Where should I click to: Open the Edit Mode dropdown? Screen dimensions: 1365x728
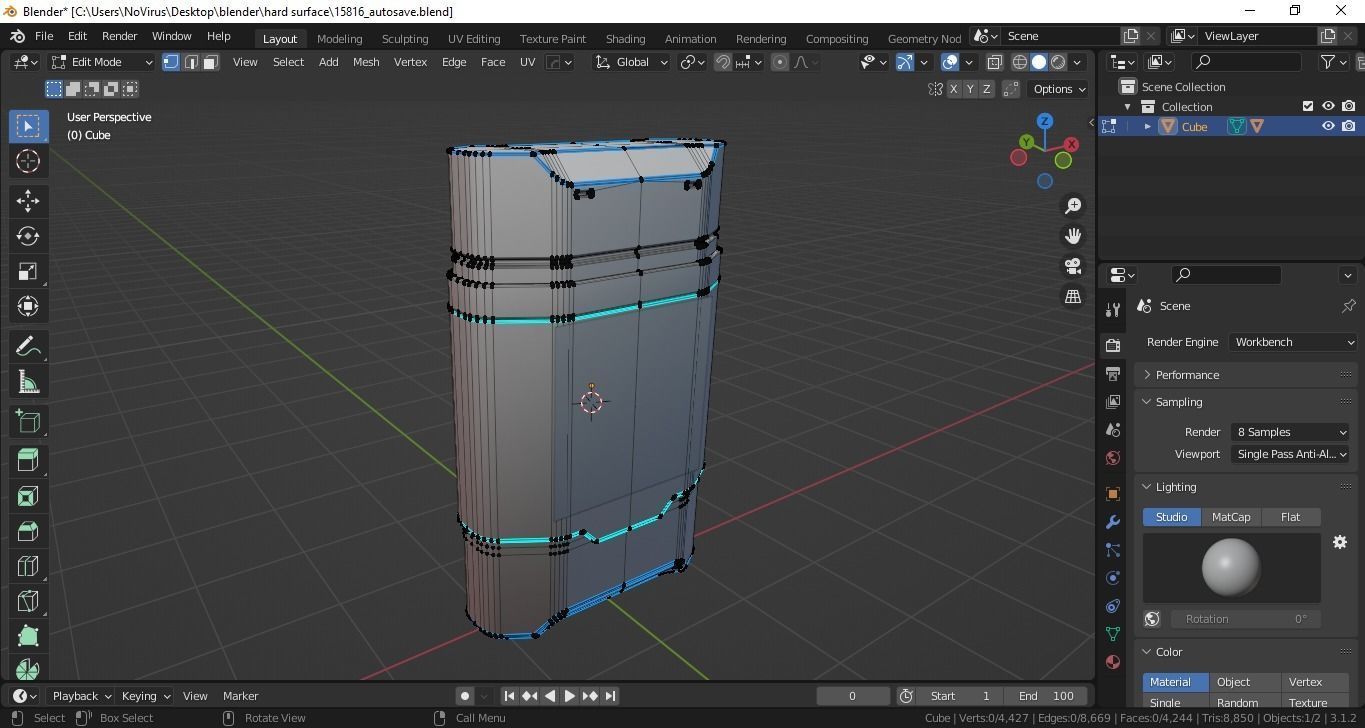(x=102, y=62)
